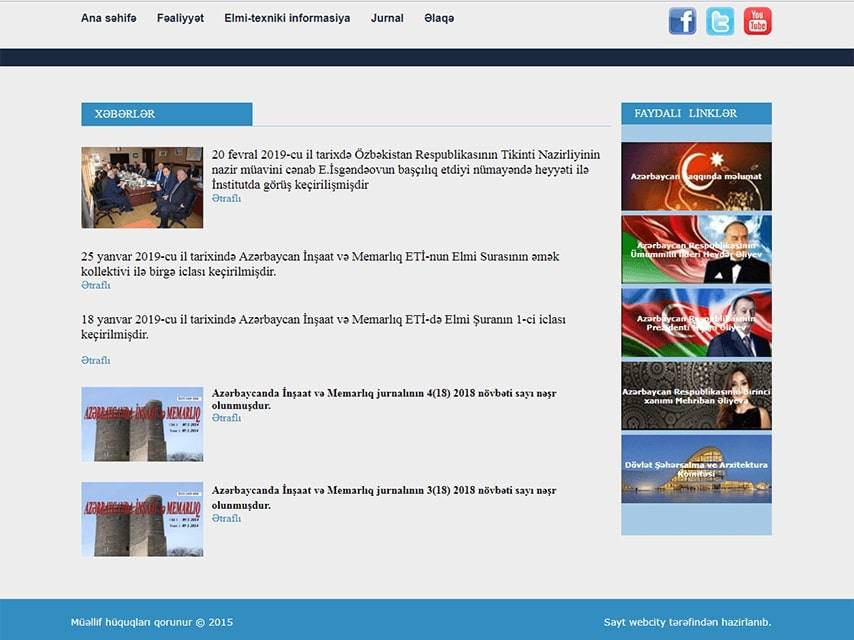Open the Mehriban Əliyeva banner link
The image size is (854, 640).
(696, 395)
